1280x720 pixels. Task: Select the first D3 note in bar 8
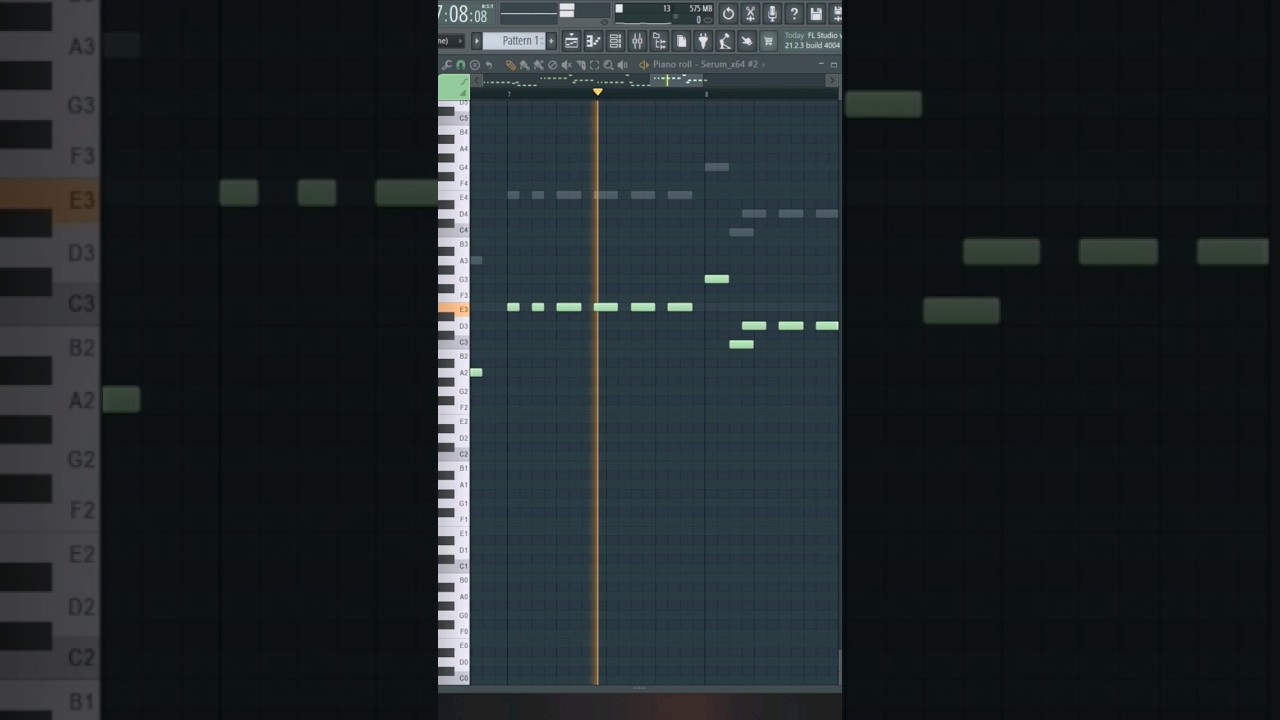pos(754,326)
